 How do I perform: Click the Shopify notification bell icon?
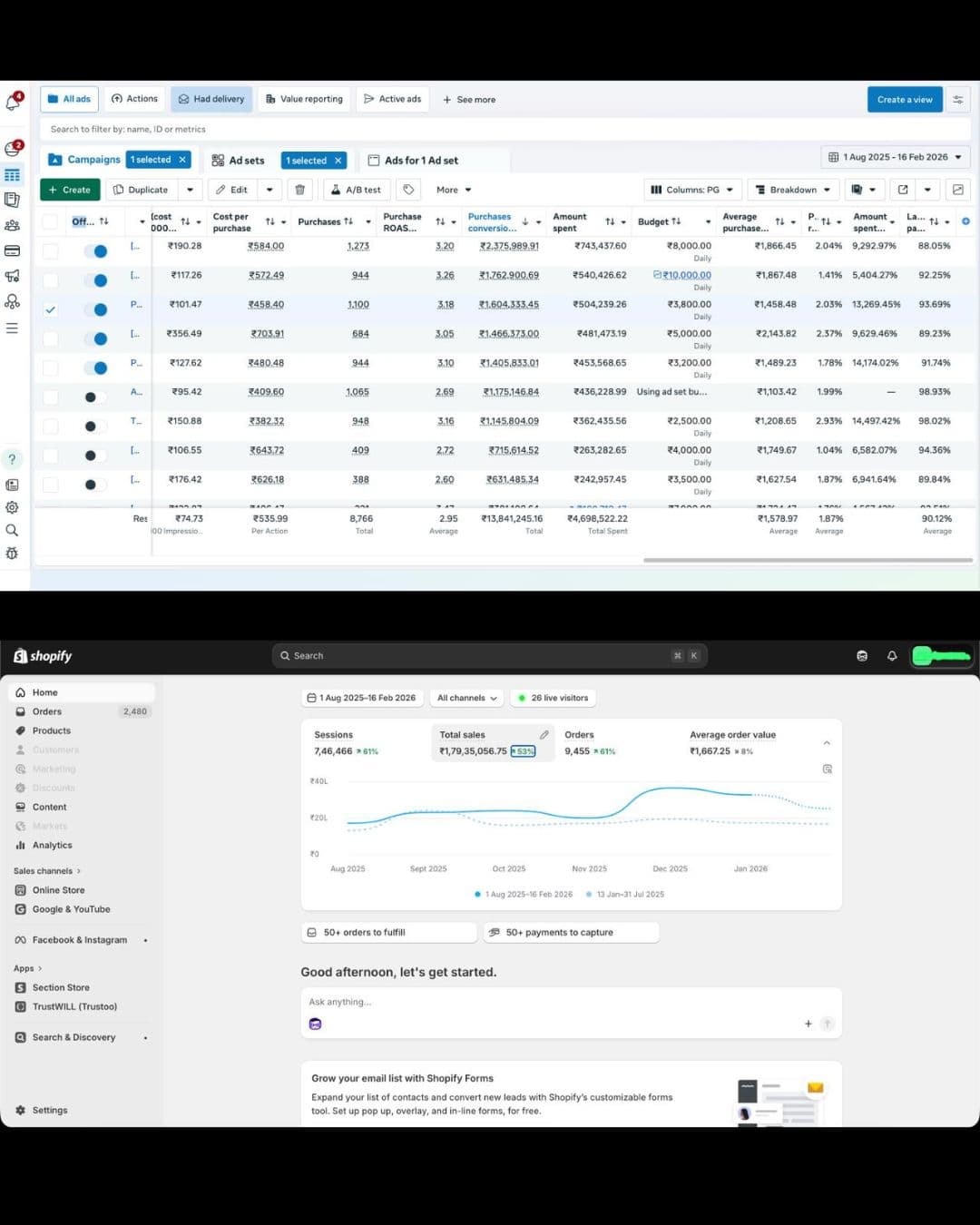[892, 656]
